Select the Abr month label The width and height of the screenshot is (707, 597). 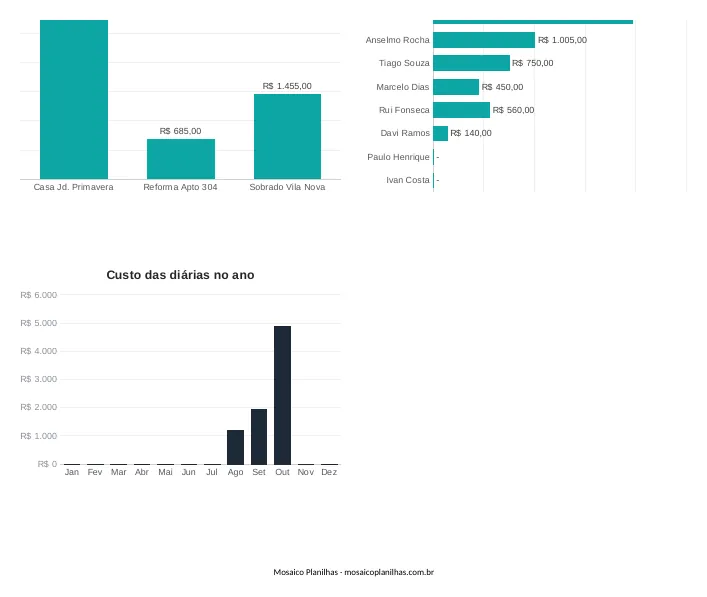(x=142, y=472)
